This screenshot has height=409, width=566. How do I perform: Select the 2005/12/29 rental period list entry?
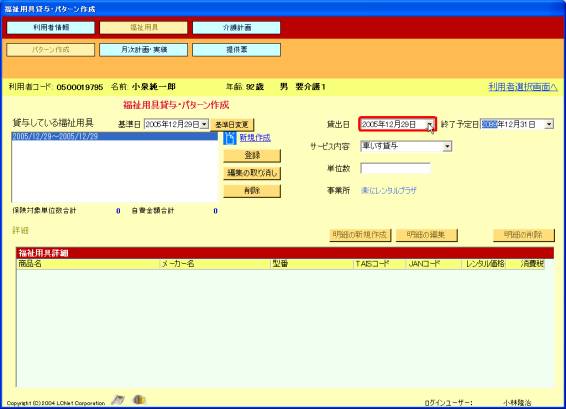(x=114, y=136)
